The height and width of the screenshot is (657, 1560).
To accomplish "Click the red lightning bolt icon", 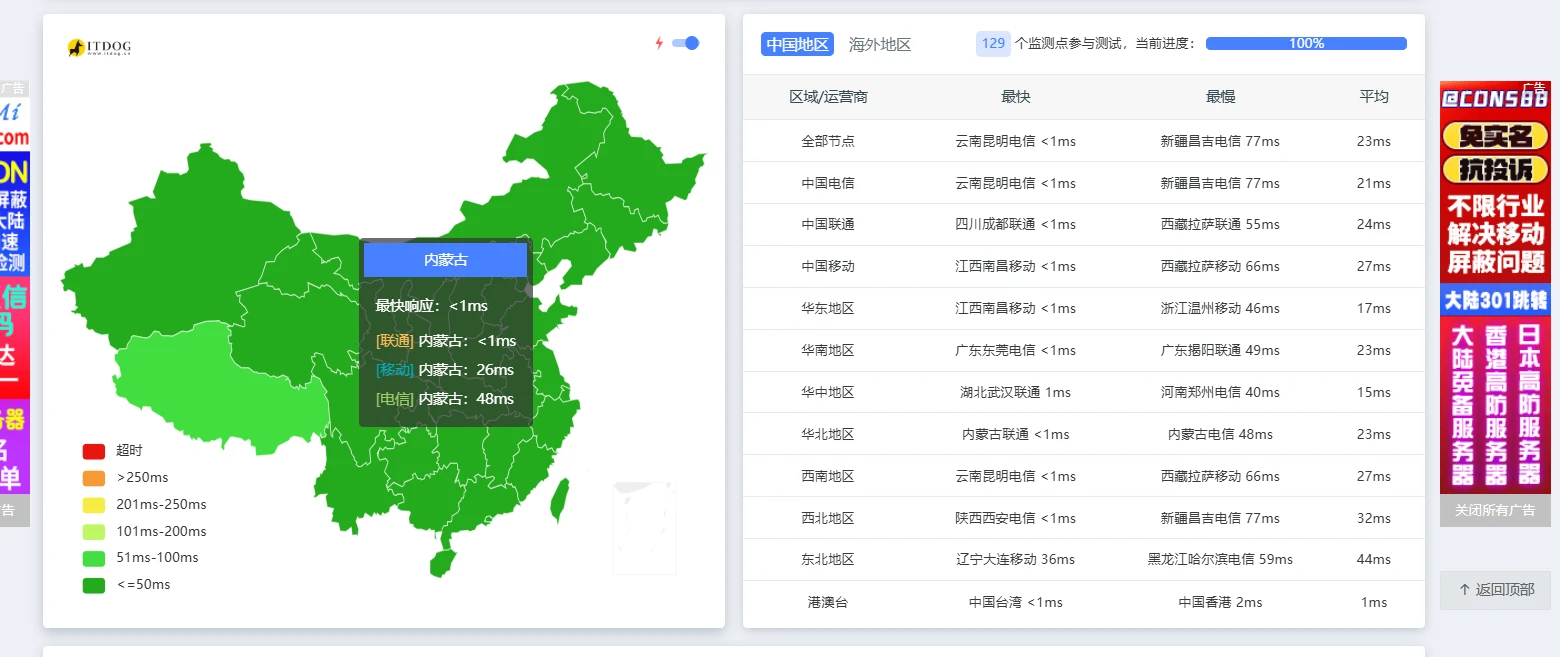I will coord(659,43).
